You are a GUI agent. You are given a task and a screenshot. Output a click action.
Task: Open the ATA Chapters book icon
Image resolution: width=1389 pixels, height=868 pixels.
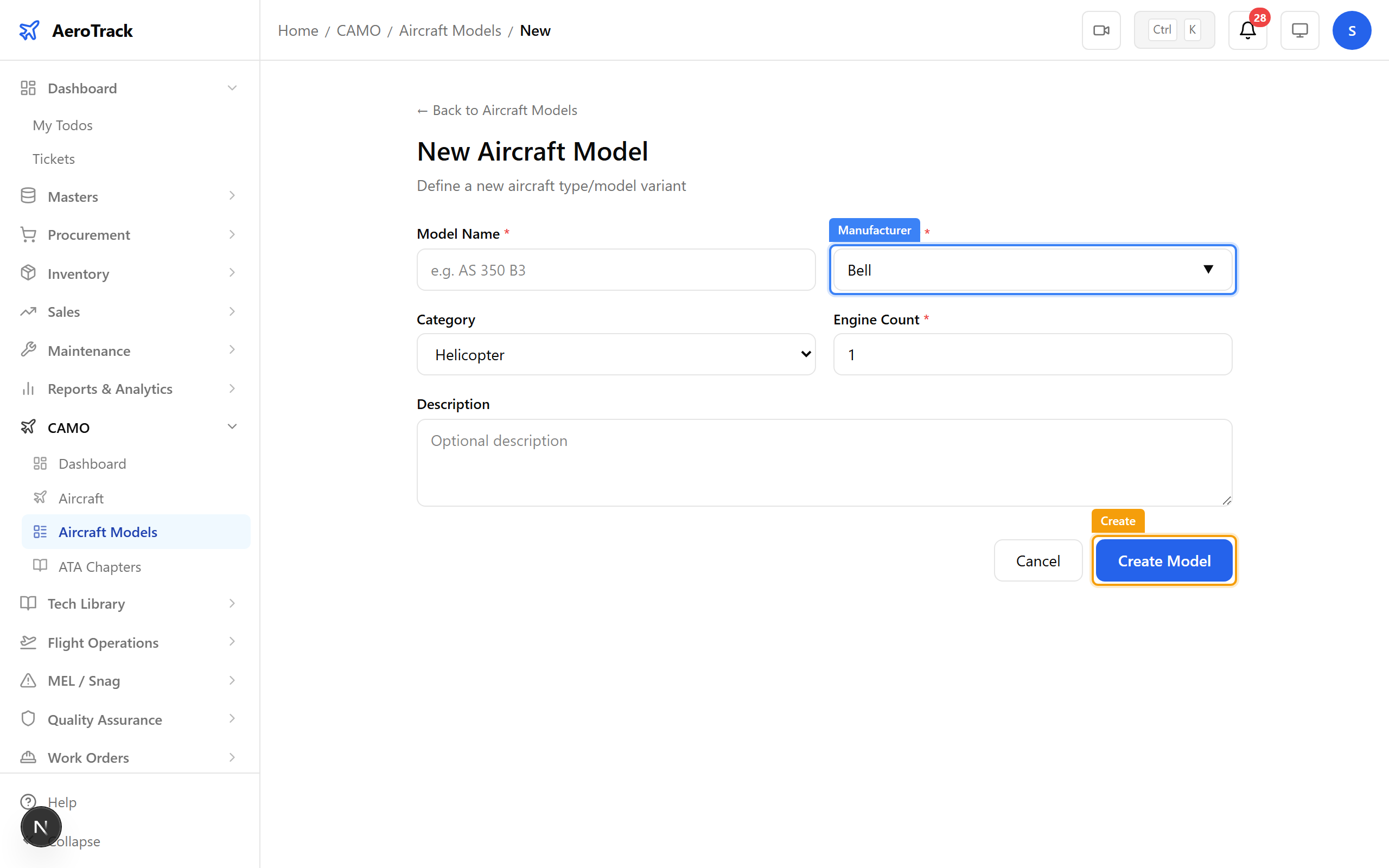(x=40, y=566)
